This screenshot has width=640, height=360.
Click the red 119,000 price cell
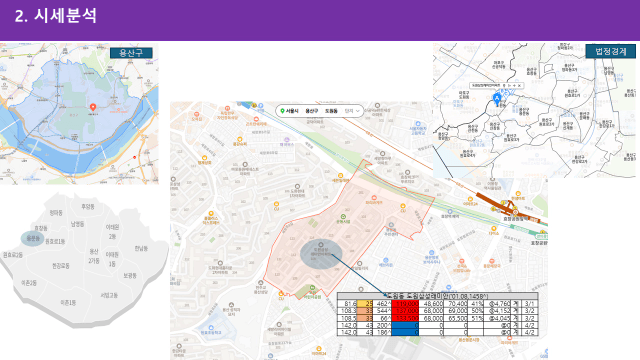coord(405,304)
